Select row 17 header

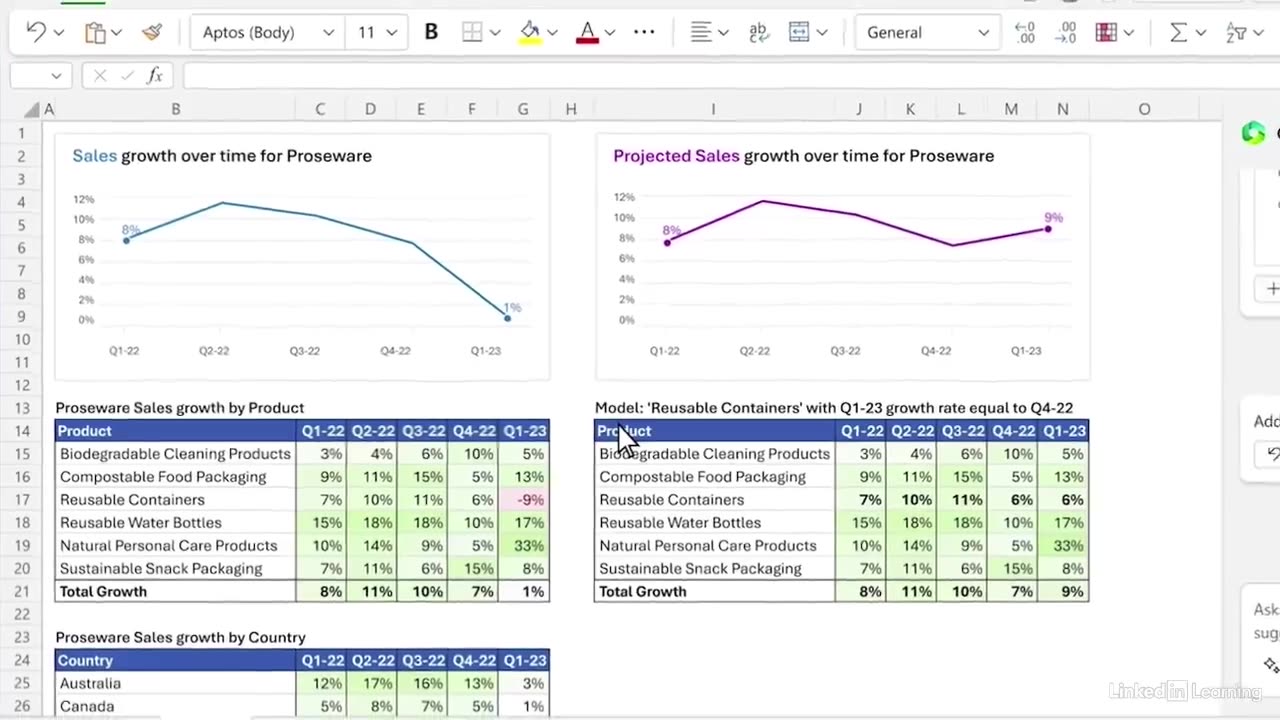21,500
